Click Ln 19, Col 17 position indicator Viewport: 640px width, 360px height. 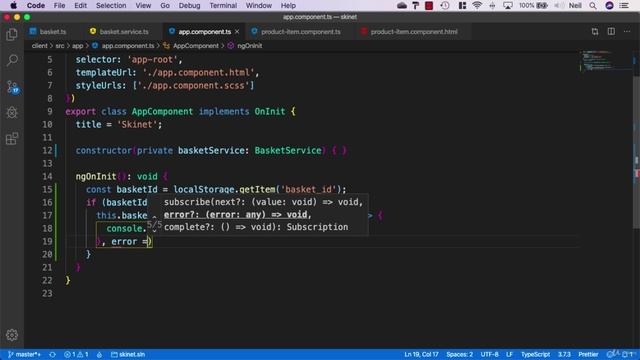(x=421, y=354)
